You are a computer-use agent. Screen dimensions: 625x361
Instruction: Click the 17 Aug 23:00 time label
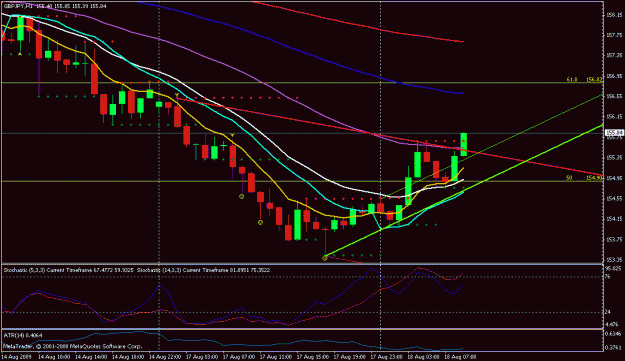point(387,356)
